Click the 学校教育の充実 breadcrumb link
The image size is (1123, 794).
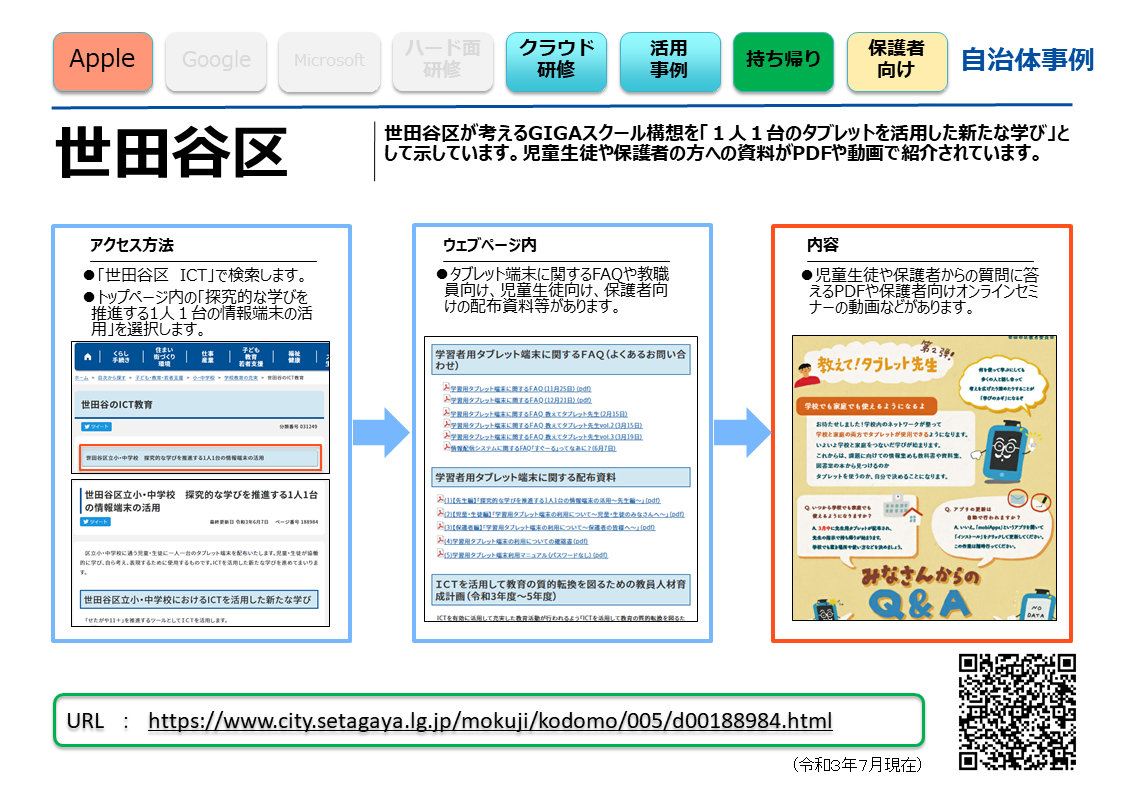pyautogui.click(x=241, y=377)
